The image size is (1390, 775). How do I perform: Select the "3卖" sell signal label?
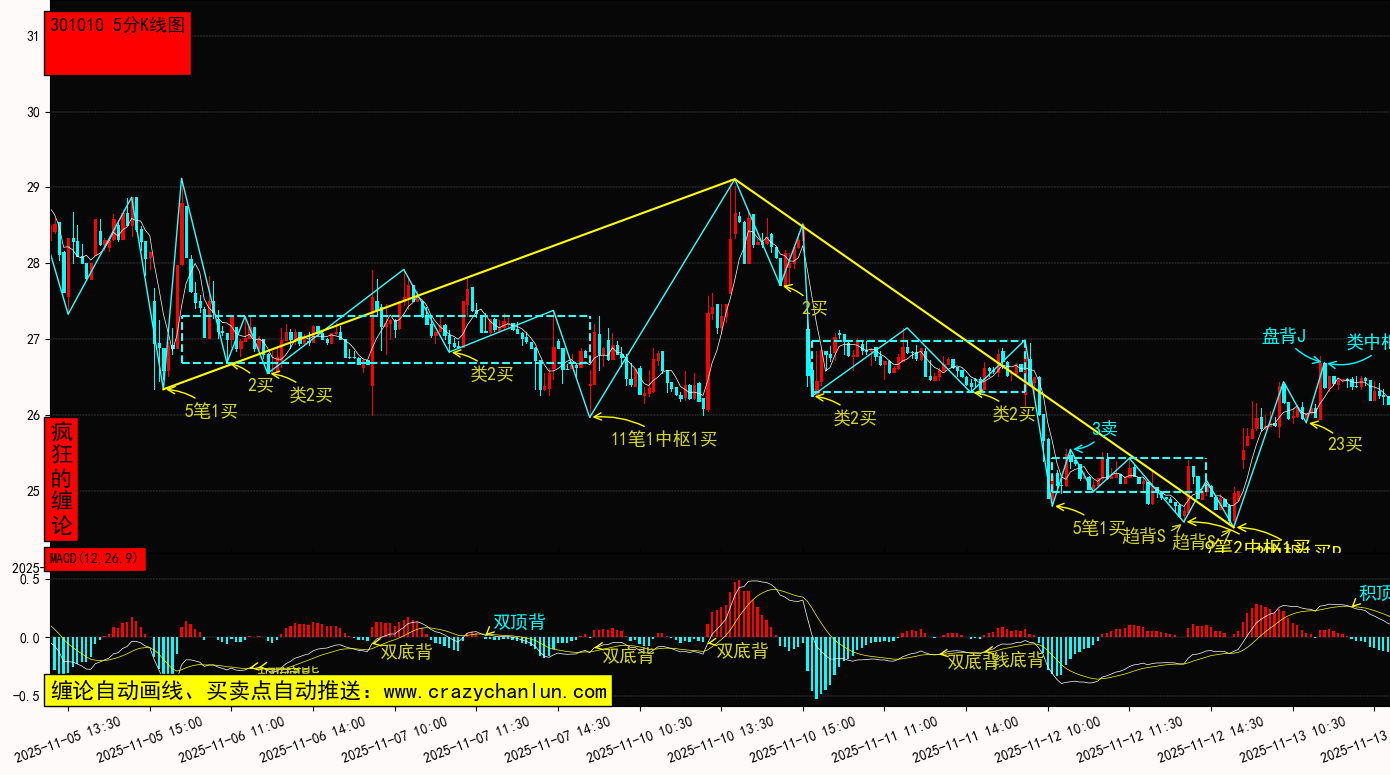[x=1104, y=429]
